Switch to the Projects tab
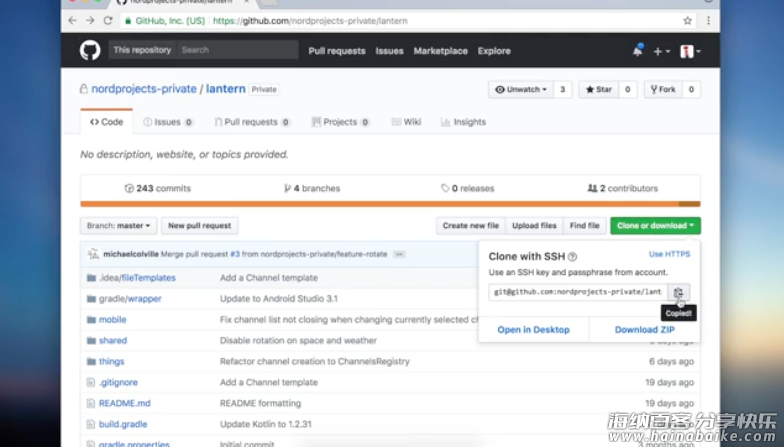The image size is (784, 447). (x=340, y=122)
